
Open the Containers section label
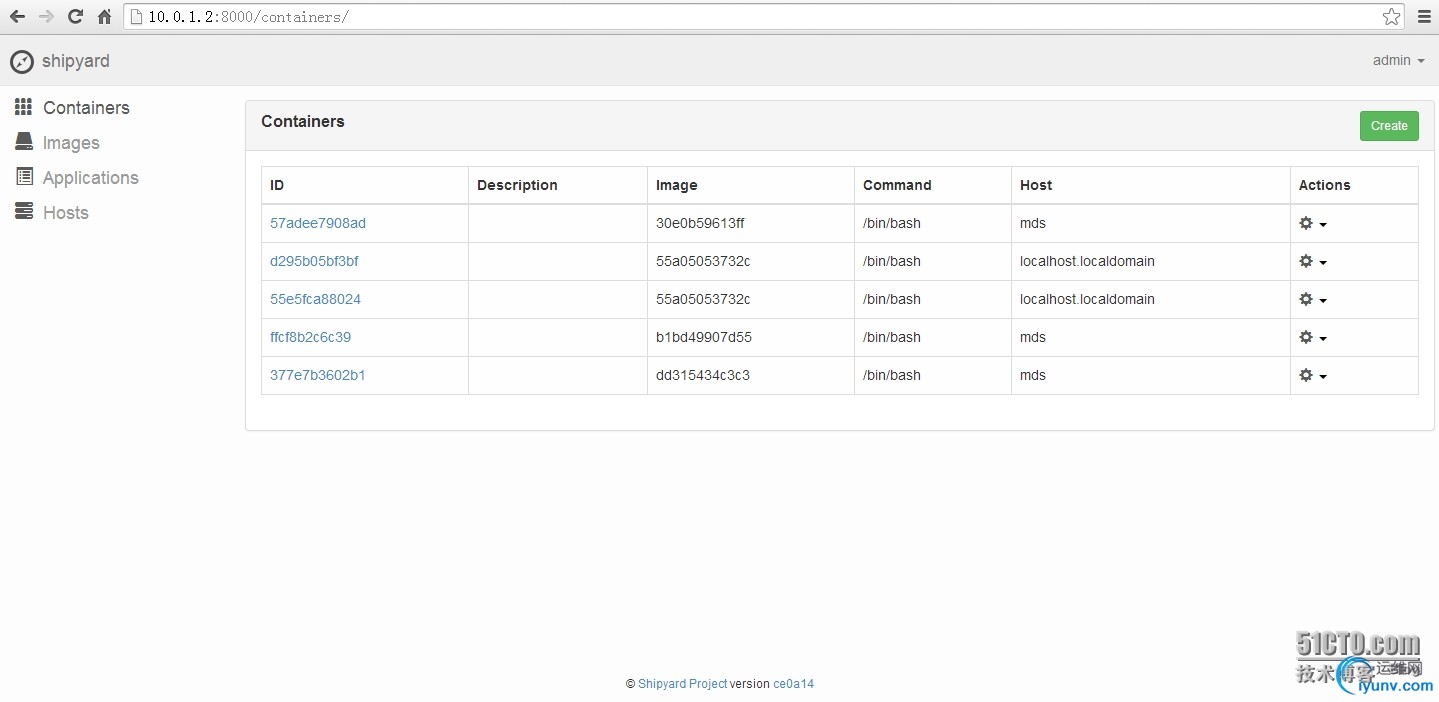[x=86, y=108]
